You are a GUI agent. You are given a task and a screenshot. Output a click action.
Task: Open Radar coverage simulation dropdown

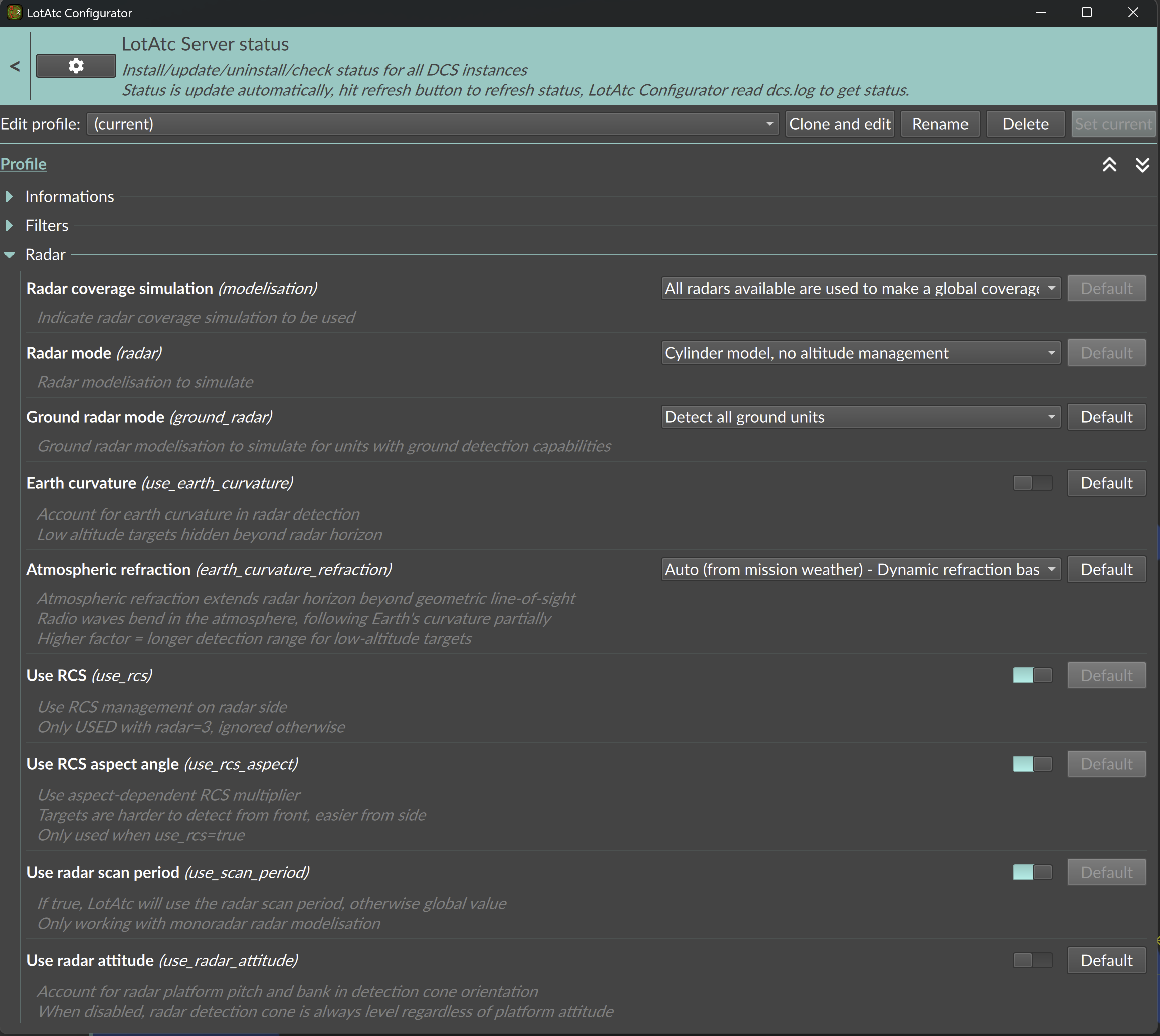tap(861, 289)
